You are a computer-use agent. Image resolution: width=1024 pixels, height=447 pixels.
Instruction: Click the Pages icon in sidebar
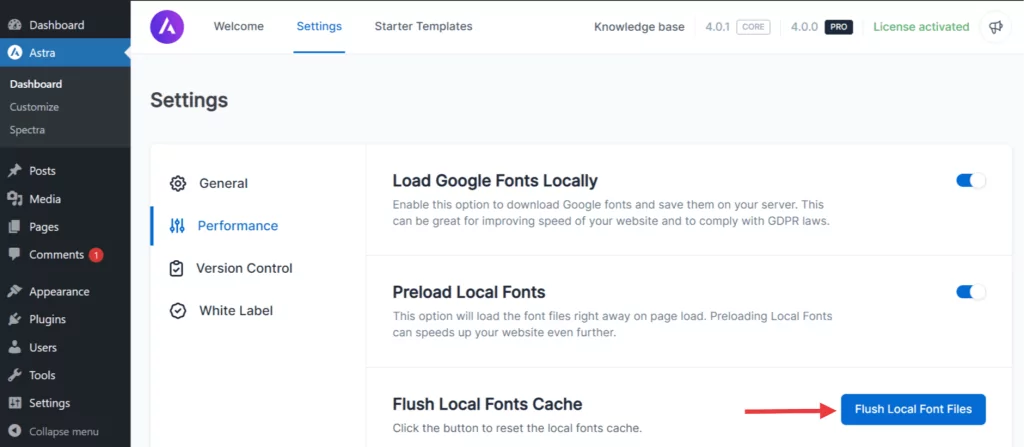coord(14,227)
